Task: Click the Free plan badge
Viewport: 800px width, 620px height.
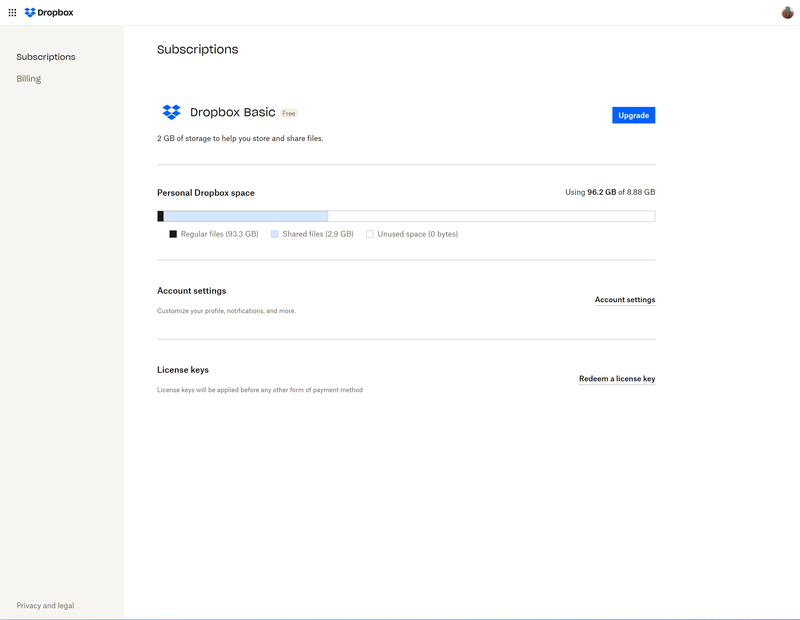Action: [289, 113]
